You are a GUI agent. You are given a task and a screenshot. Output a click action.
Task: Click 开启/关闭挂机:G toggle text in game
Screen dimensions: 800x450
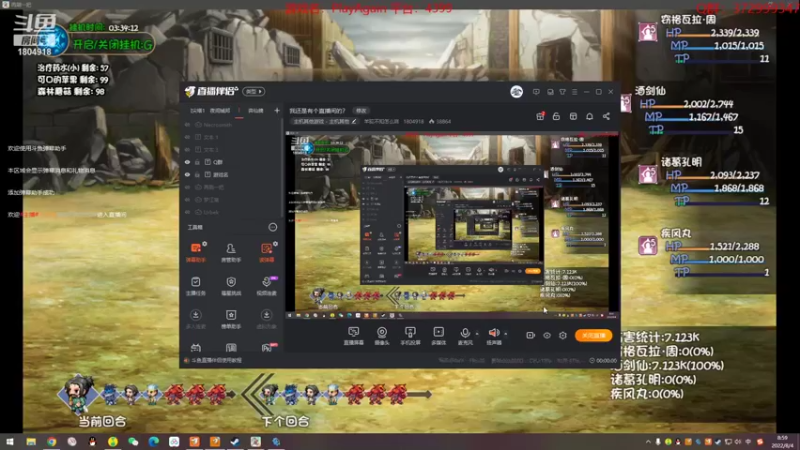pyautogui.click(x=112, y=45)
